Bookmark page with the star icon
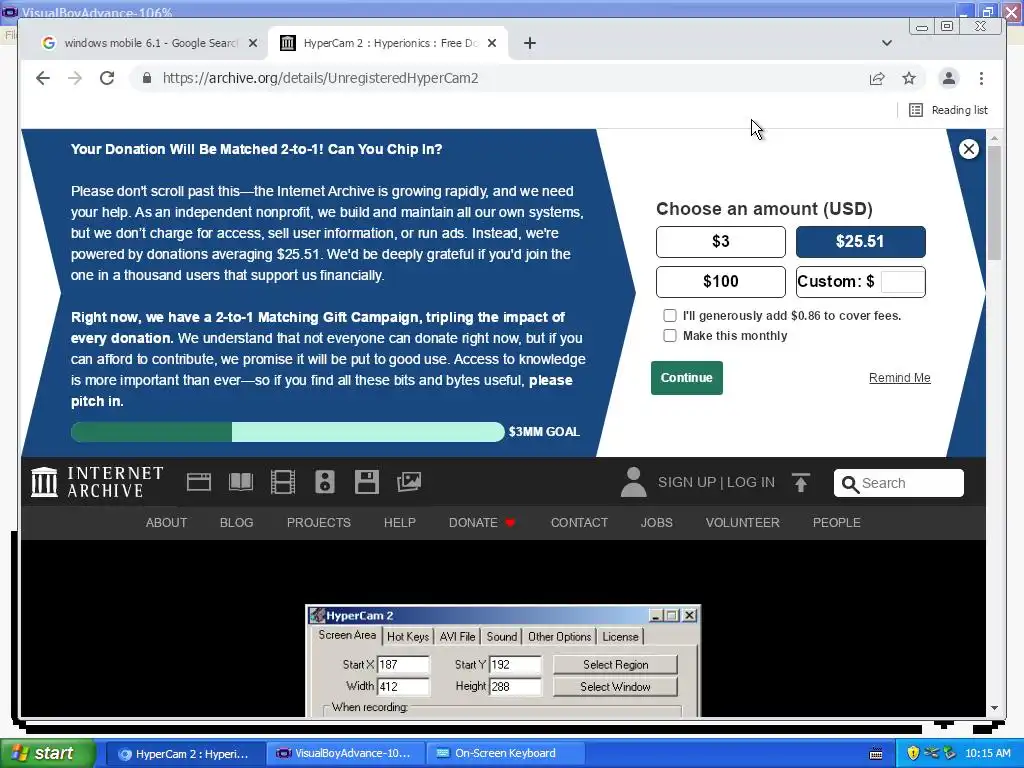 pos(909,78)
